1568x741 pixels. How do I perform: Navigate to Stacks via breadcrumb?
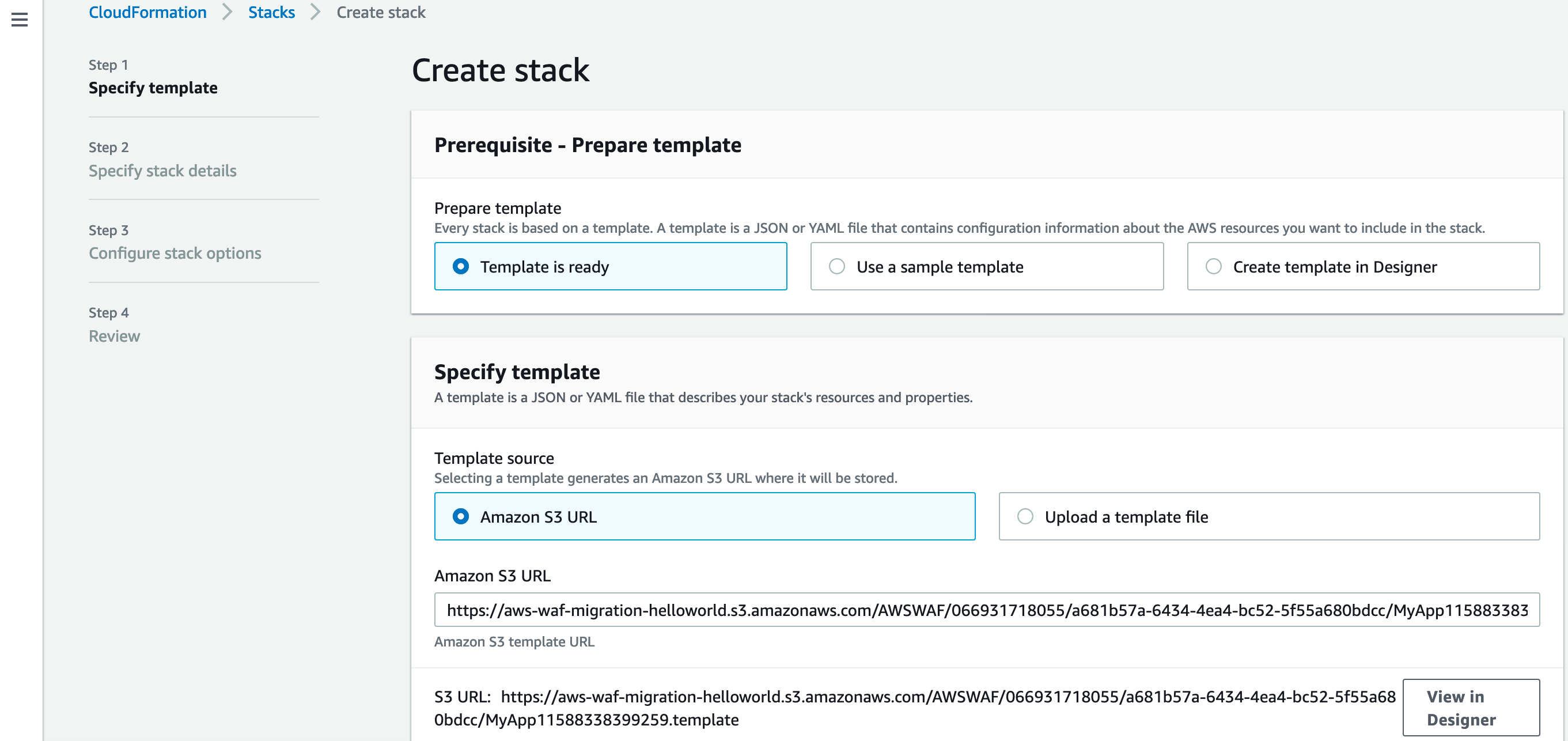271,12
